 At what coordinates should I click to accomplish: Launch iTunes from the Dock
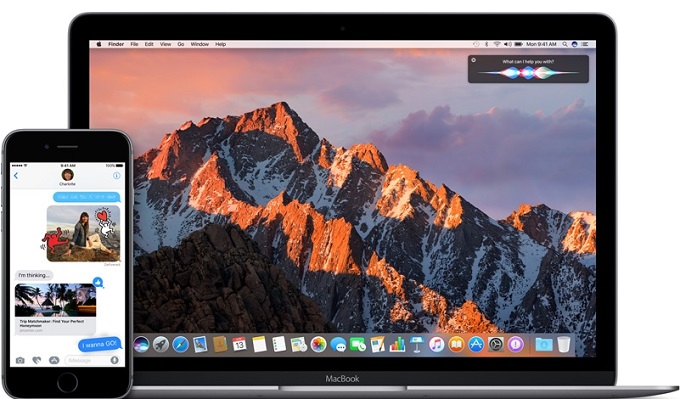click(437, 345)
